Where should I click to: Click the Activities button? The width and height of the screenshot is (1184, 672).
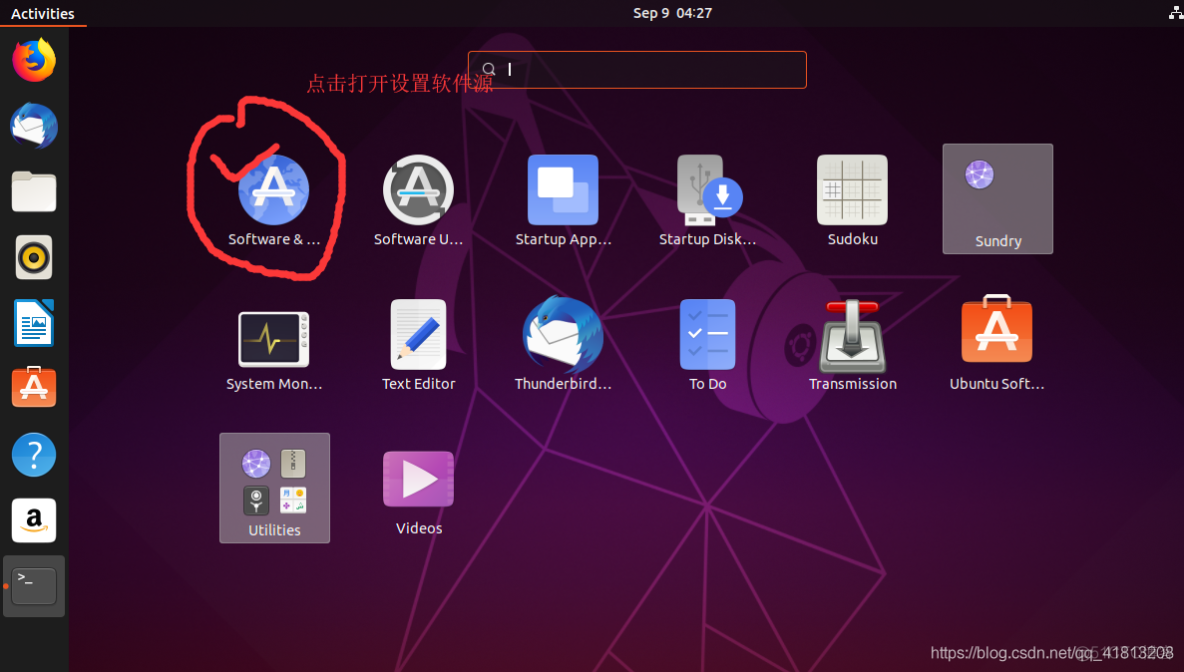click(x=43, y=14)
